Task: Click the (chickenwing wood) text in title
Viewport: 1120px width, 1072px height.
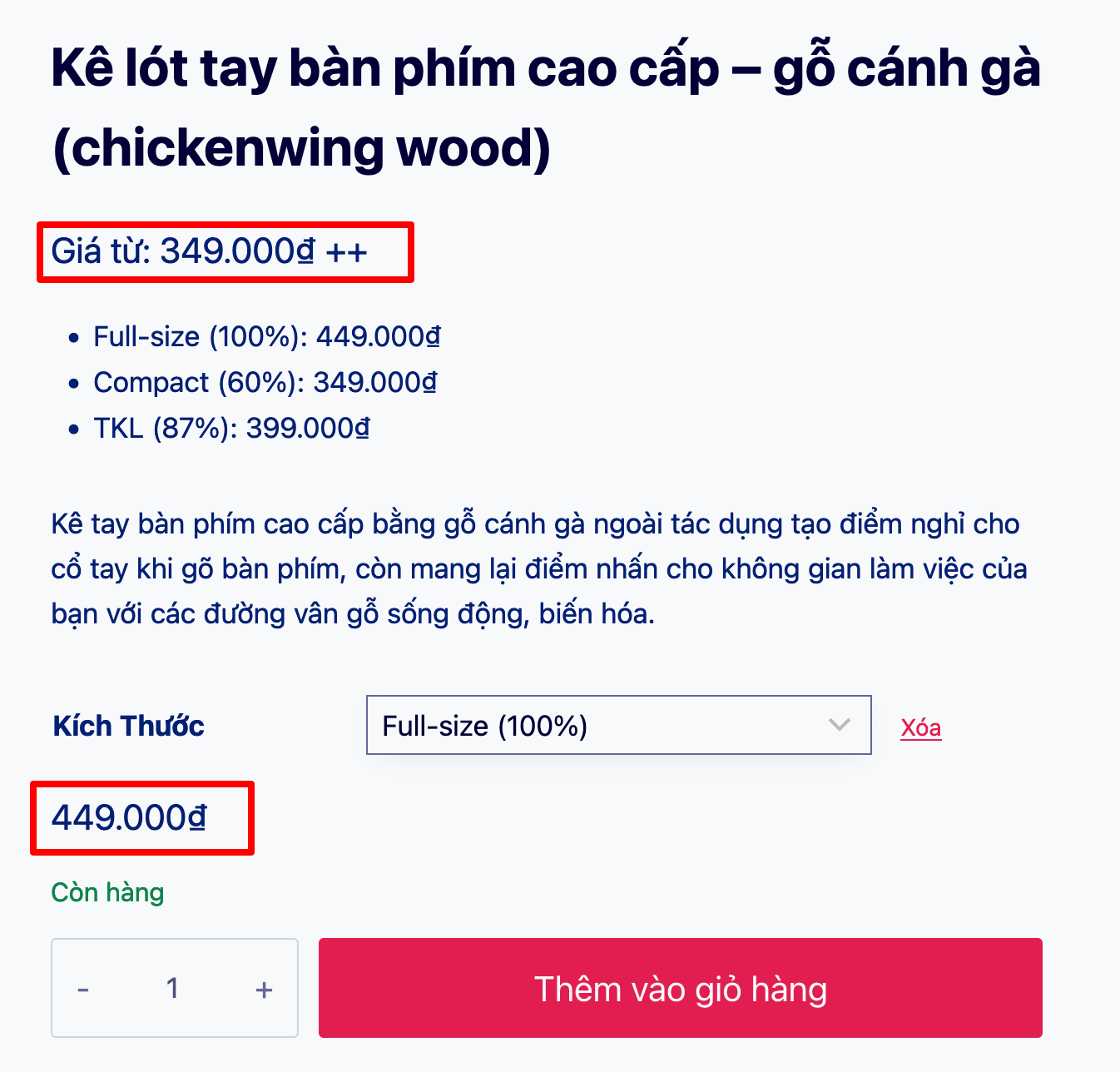Action: (x=301, y=148)
